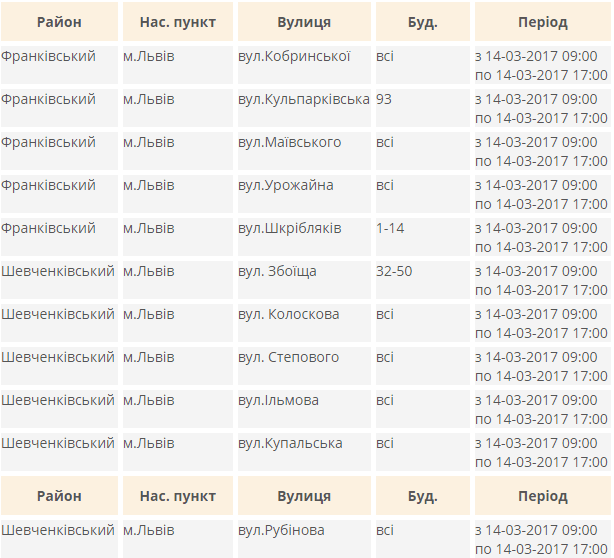614x558 pixels.
Task: Click the вул.Урожайна street cell
Action: point(286,185)
